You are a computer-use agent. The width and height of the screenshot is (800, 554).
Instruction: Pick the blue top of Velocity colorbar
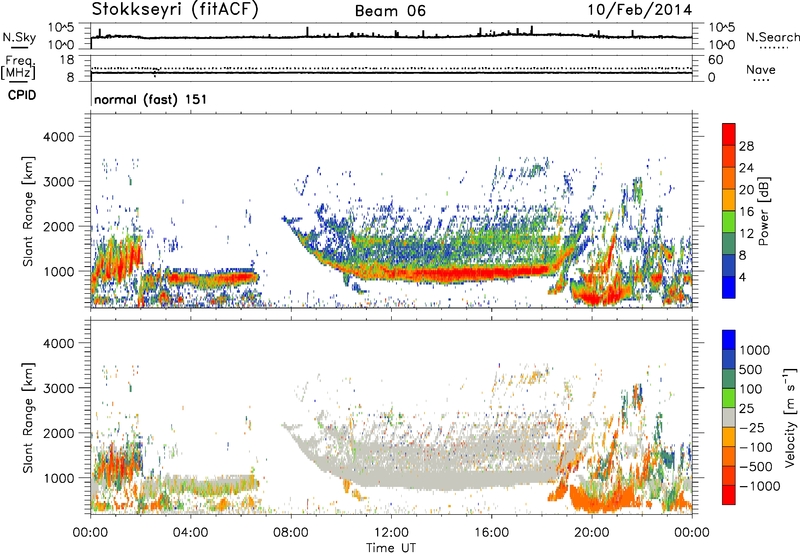(729, 340)
